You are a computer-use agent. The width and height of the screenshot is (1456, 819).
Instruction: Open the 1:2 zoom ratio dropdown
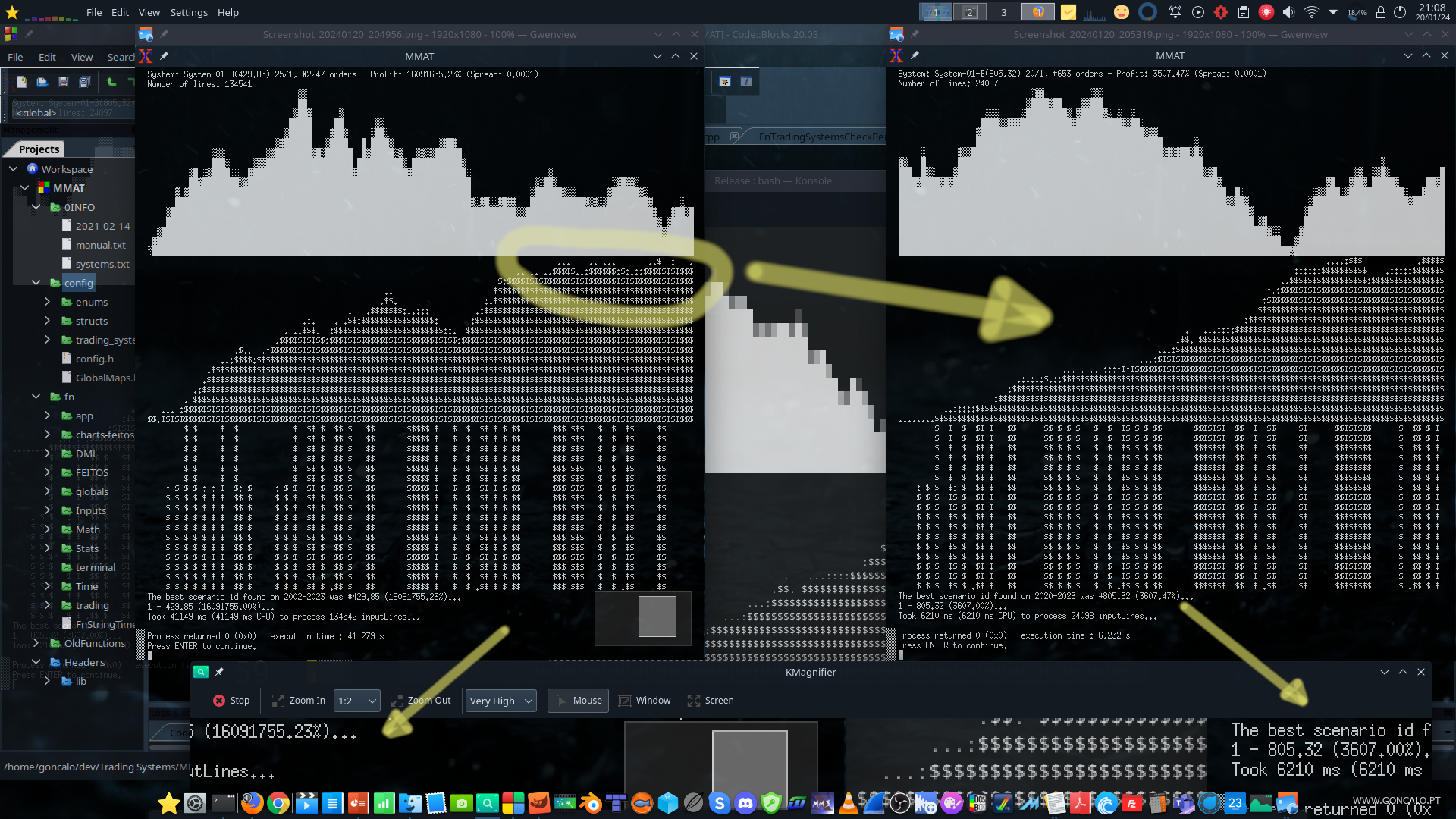coord(356,701)
